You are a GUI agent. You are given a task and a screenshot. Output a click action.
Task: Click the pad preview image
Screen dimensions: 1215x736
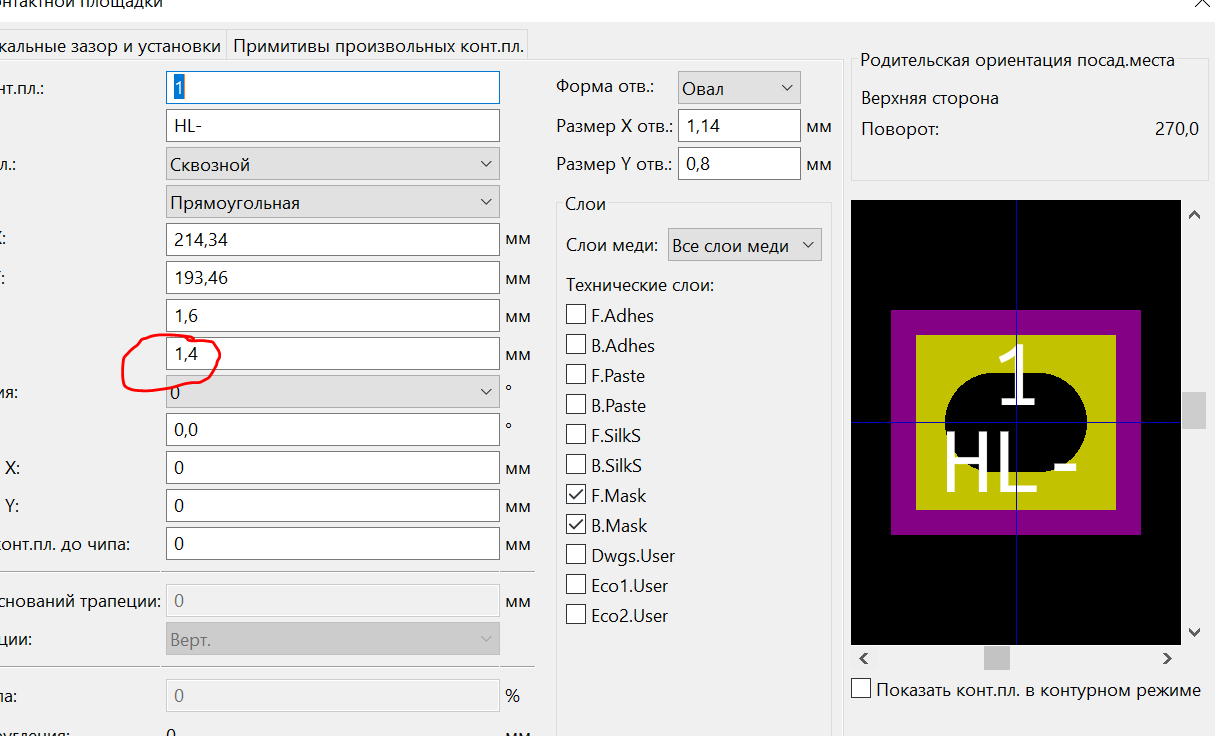pos(1015,422)
